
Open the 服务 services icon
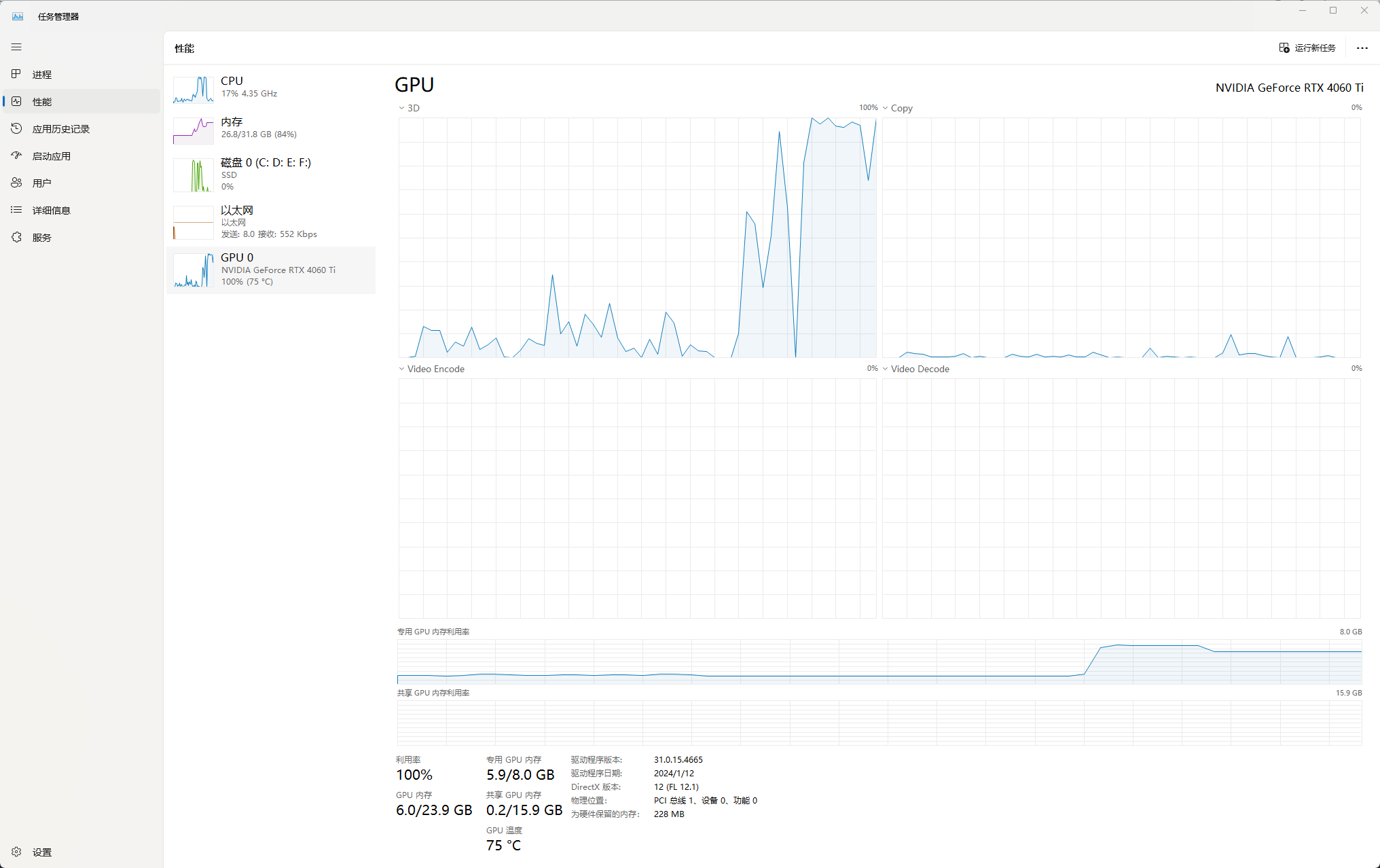(x=16, y=237)
